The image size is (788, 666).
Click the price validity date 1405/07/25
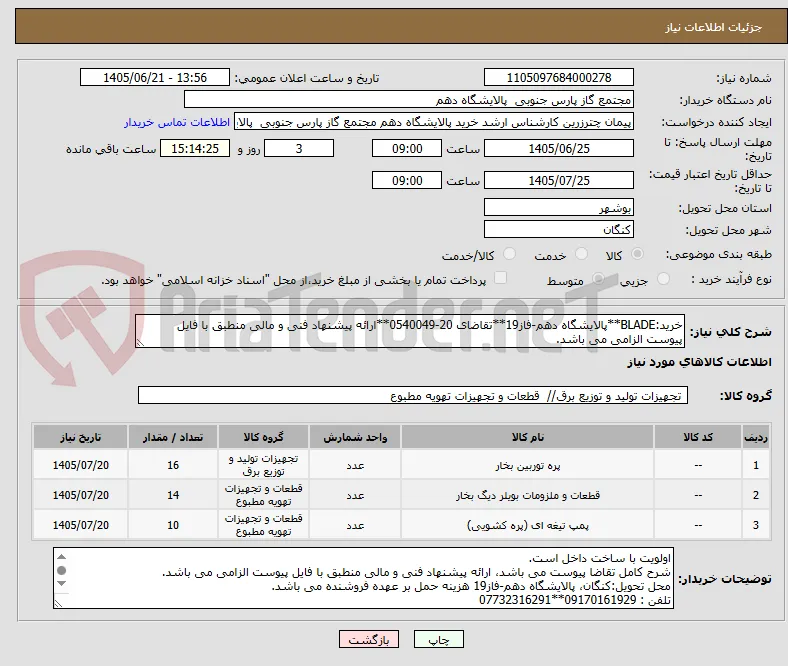tap(558, 180)
